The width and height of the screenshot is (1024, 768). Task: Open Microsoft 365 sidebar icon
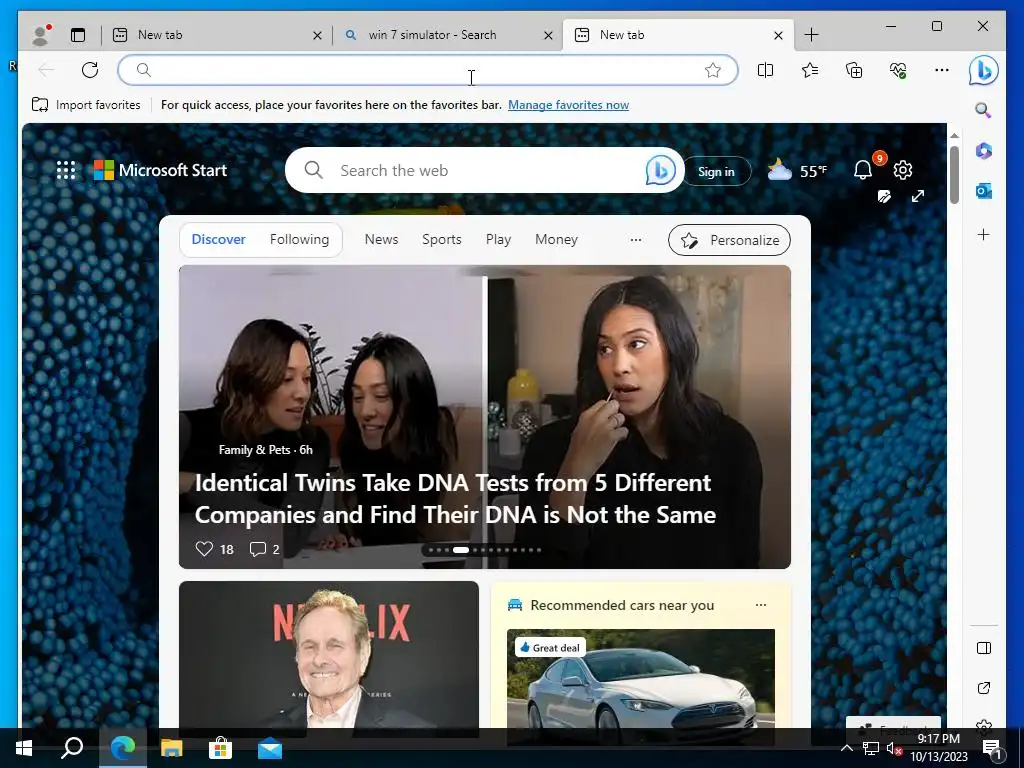click(984, 151)
